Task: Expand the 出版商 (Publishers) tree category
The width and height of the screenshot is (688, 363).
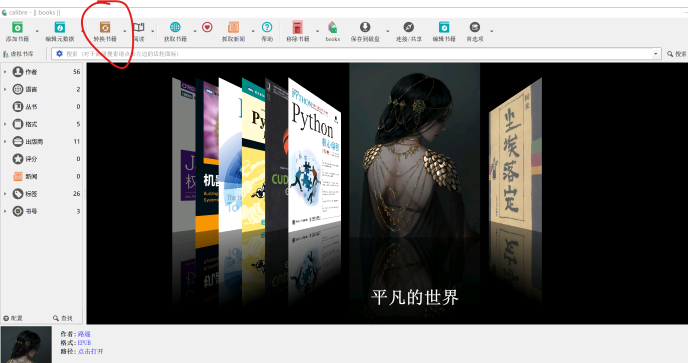Action: click(x=5, y=141)
